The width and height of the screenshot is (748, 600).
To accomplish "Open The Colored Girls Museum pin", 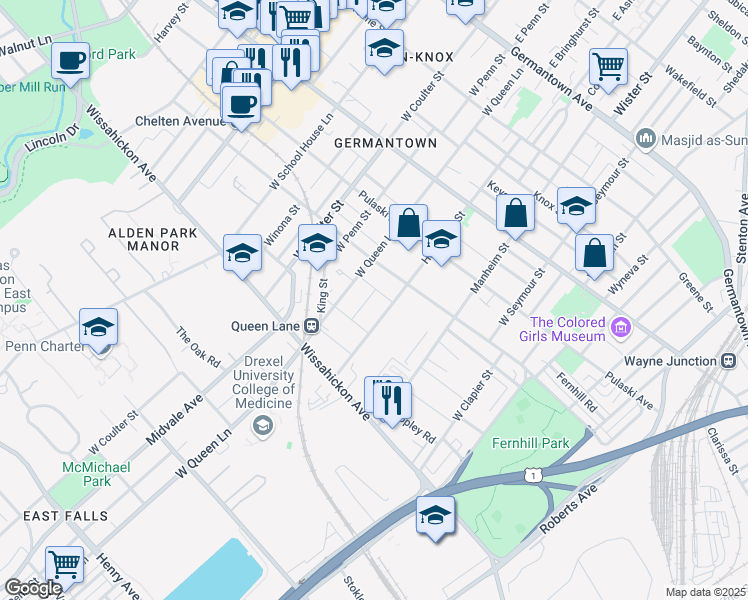I will click(x=620, y=327).
